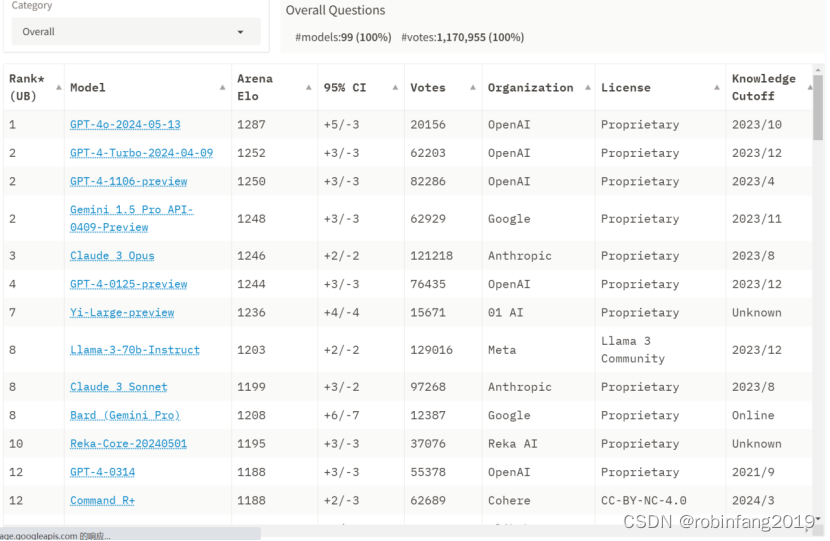Image resolution: width=830 pixels, height=541 pixels.
Task: Select Elo value 1195
Action: (251, 444)
